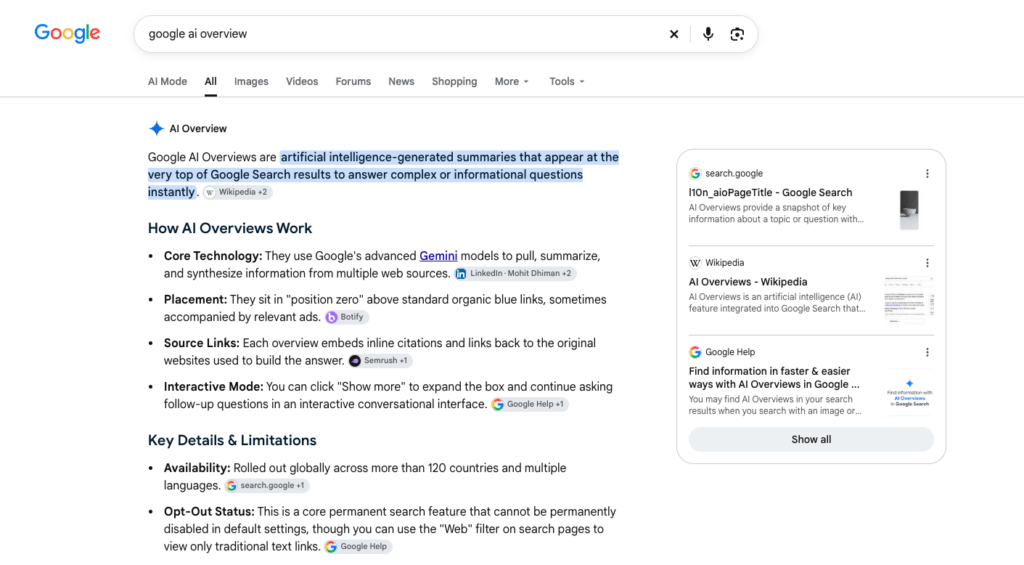Open Google Lens camera search icon
The height and width of the screenshot is (565, 1024).
point(737,34)
